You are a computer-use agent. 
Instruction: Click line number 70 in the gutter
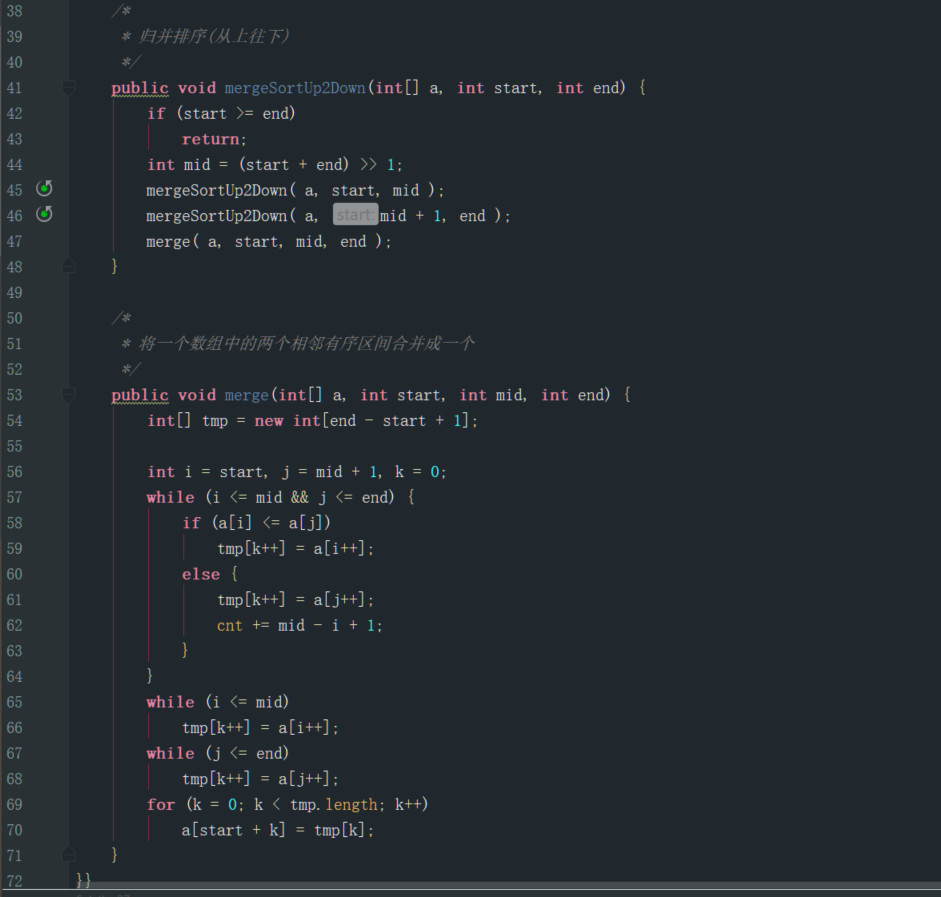[x=14, y=830]
